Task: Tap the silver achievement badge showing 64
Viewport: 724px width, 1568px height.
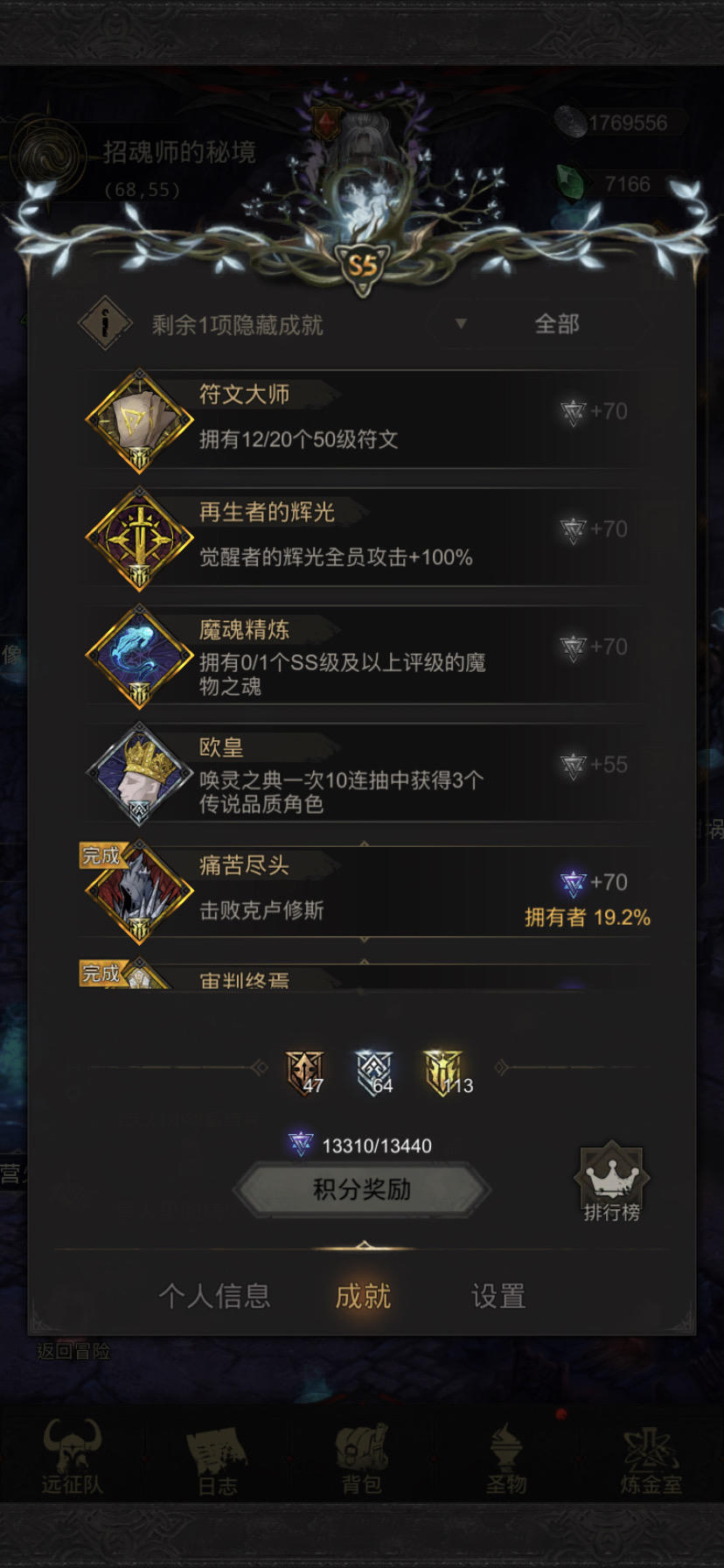Action: tap(374, 1073)
